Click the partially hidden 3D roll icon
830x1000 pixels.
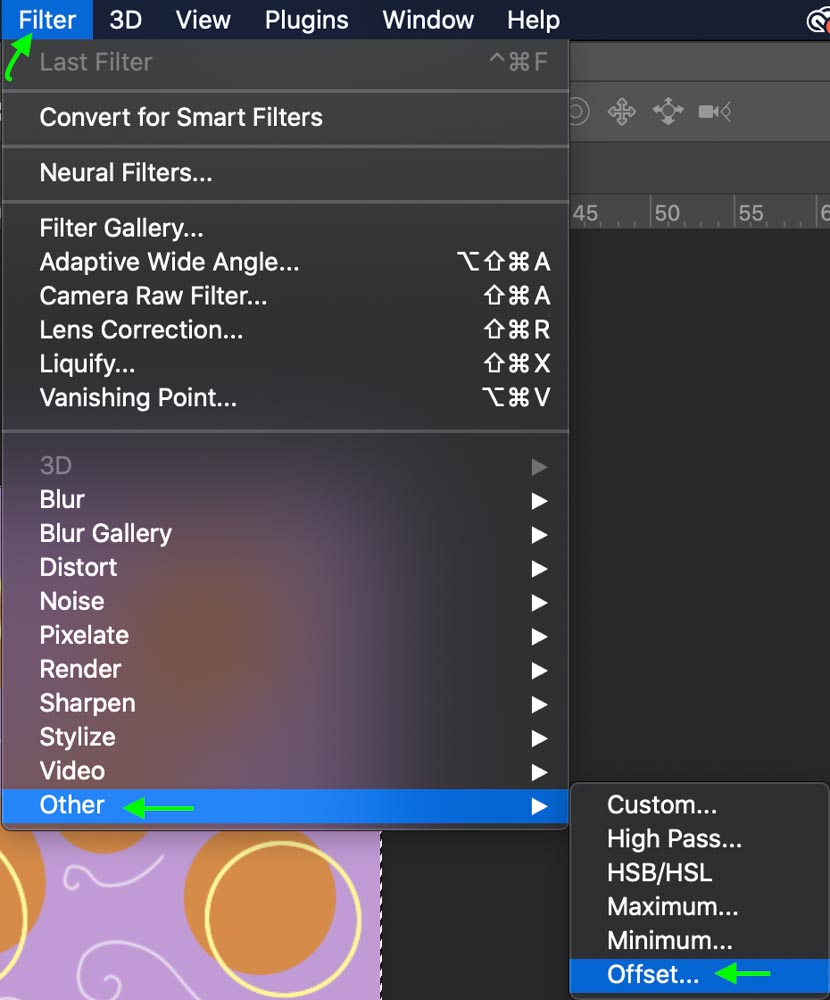(578, 111)
